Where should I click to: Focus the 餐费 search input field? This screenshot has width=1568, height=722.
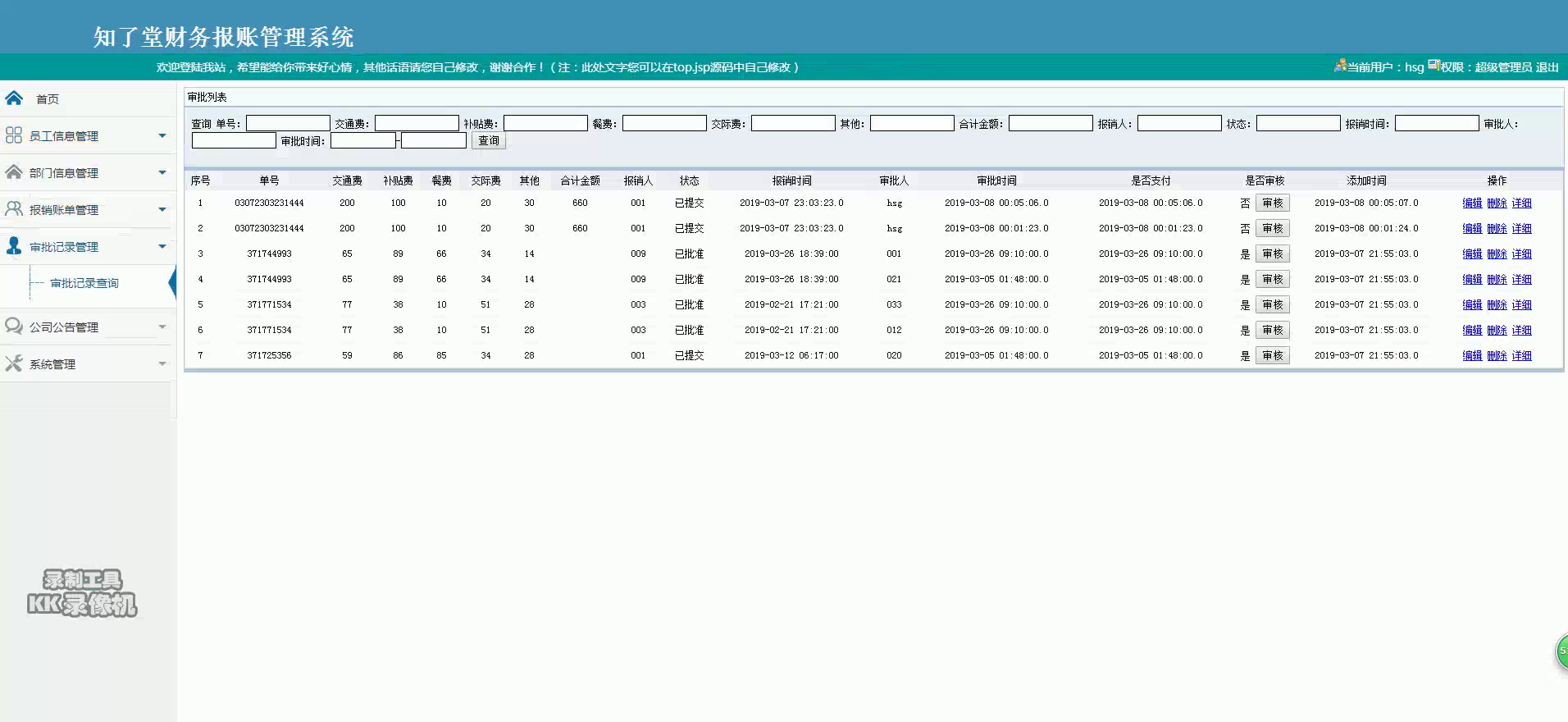(664, 123)
